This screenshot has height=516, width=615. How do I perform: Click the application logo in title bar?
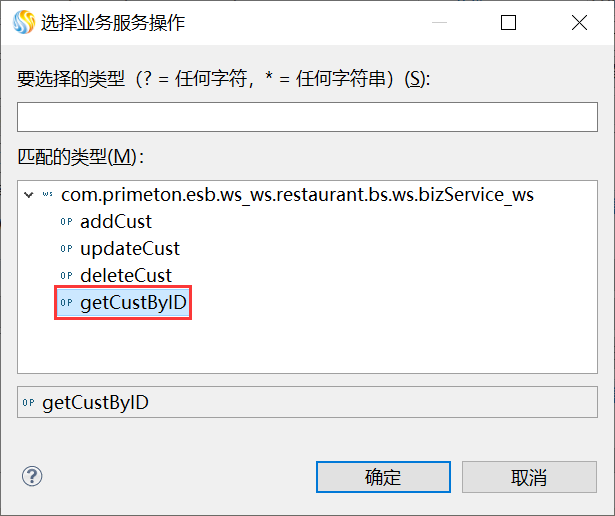(x=24, y=22)
